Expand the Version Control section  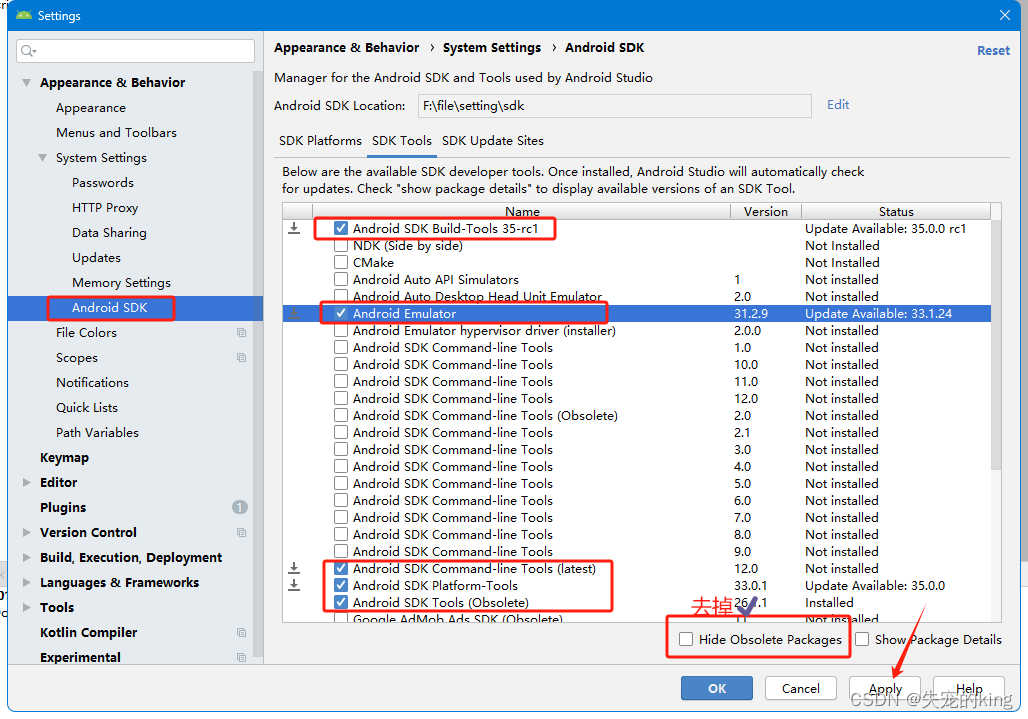[26, 532]
